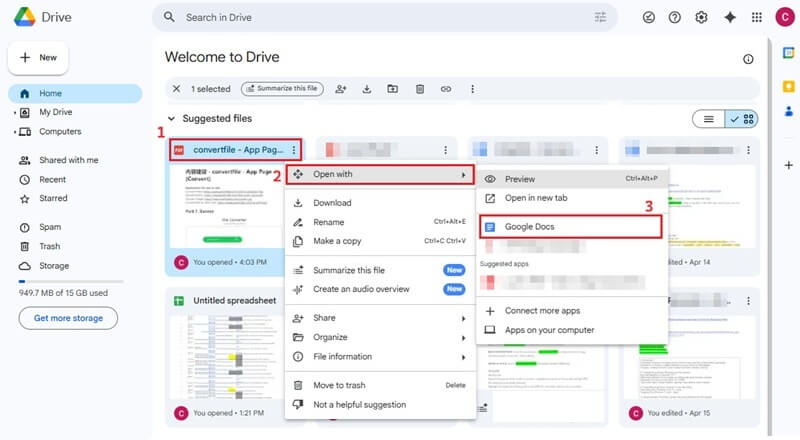
Task: Click plus to get add-ons
Action: pyautogui.click(x=788, y=165)
